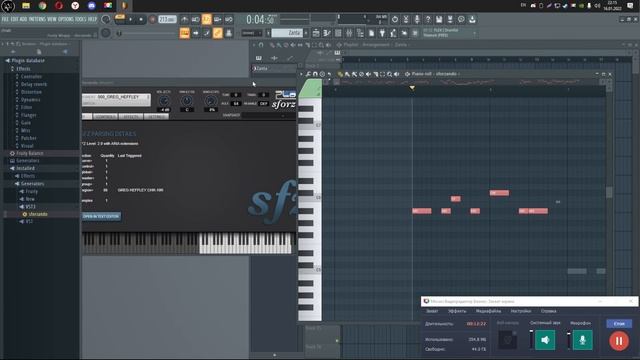Click the transport record button

pos(152,19)
